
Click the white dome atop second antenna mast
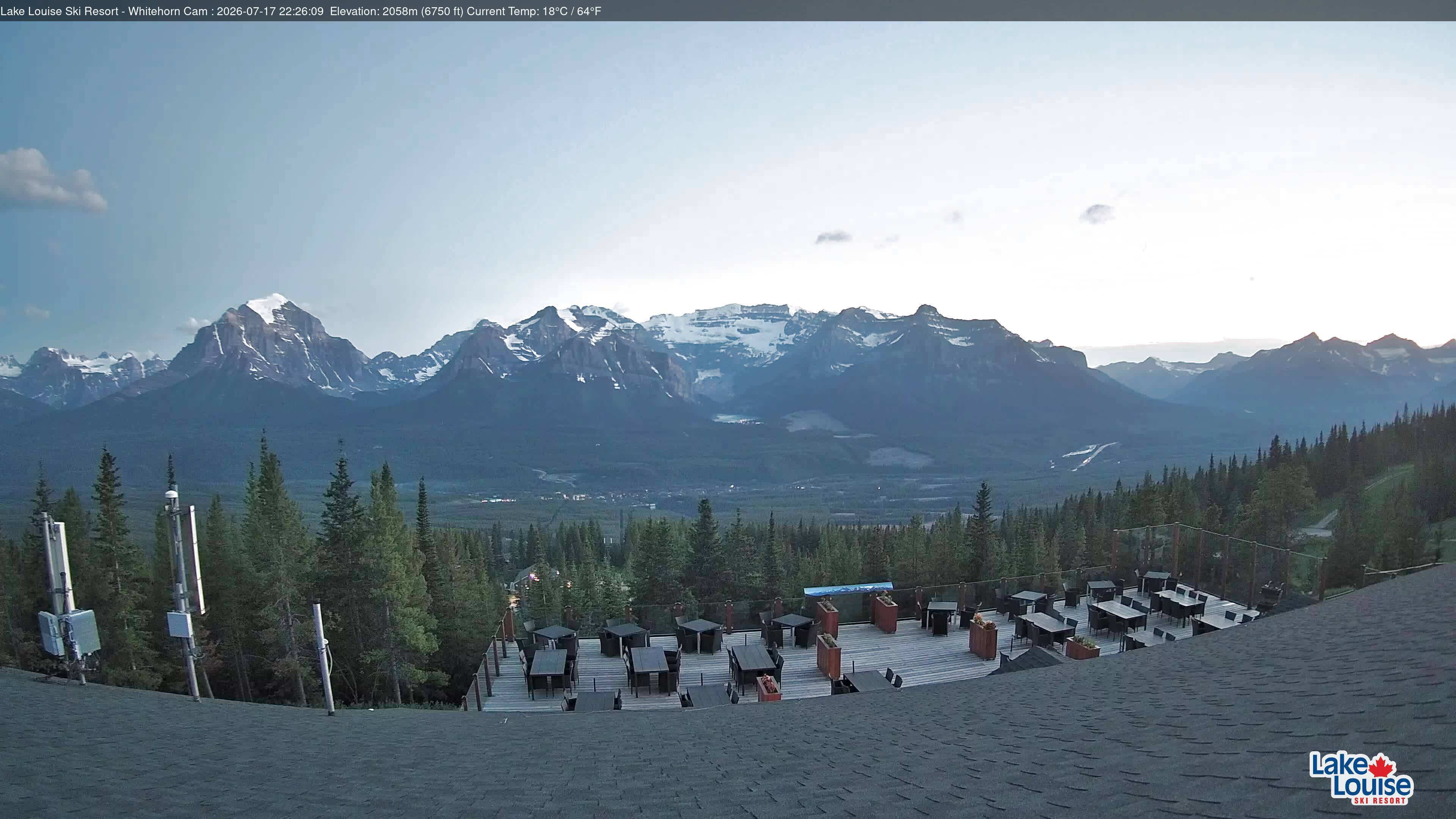[x=171, y=494]
